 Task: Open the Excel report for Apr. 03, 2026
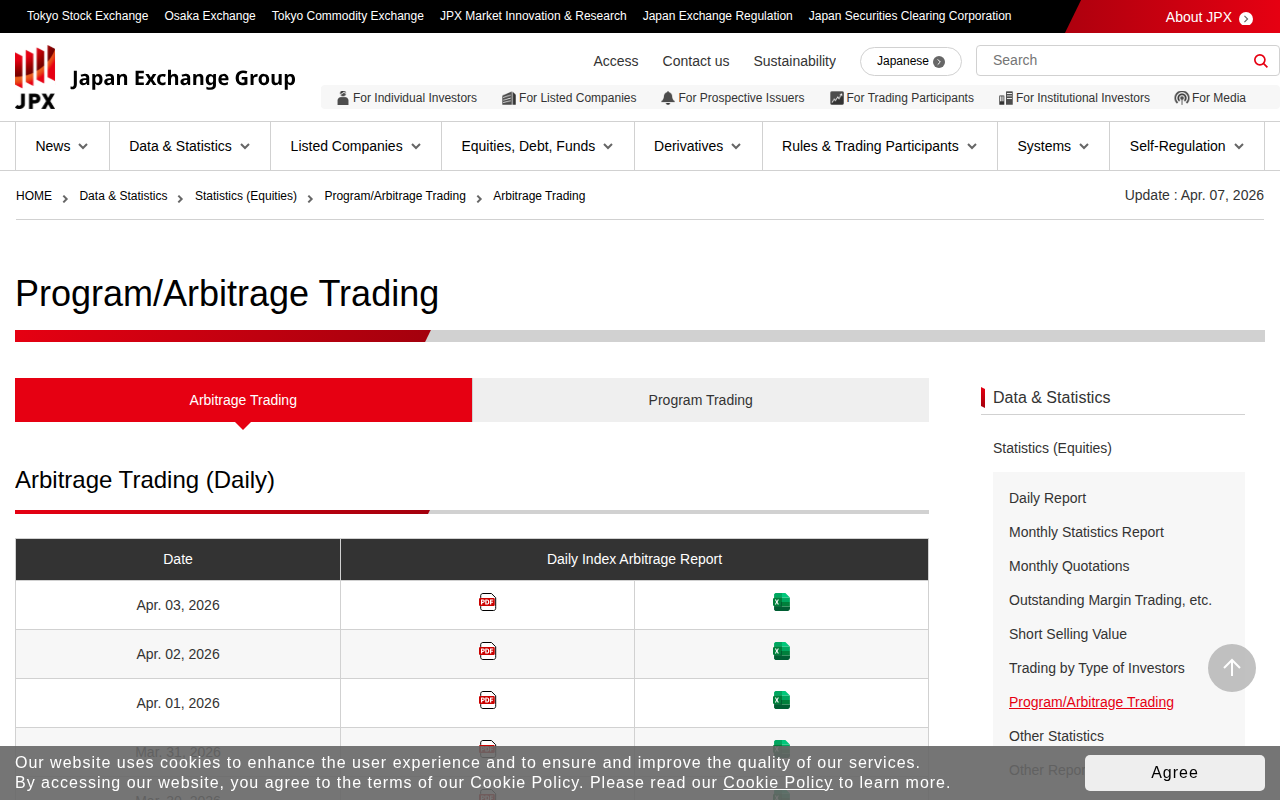pos(781,602)
